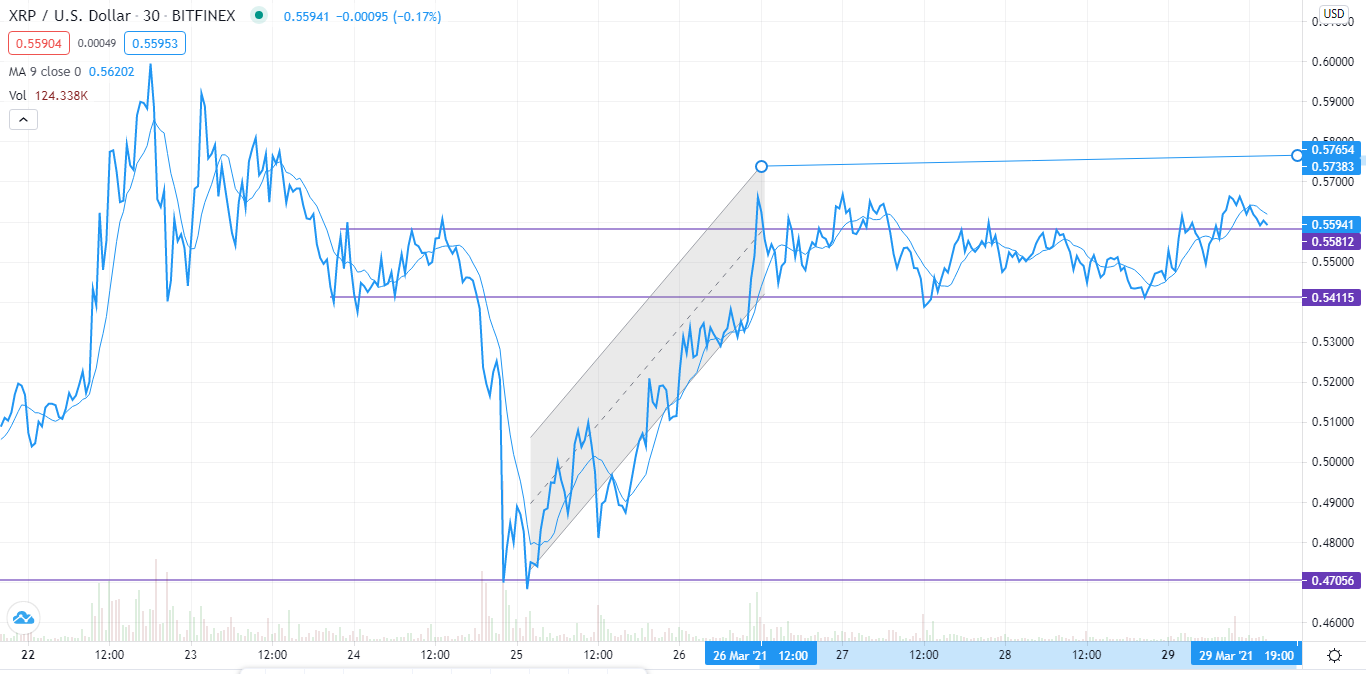Open chart settings gear icon
The image size is (1366, 674).
(x=1334, y=655)
